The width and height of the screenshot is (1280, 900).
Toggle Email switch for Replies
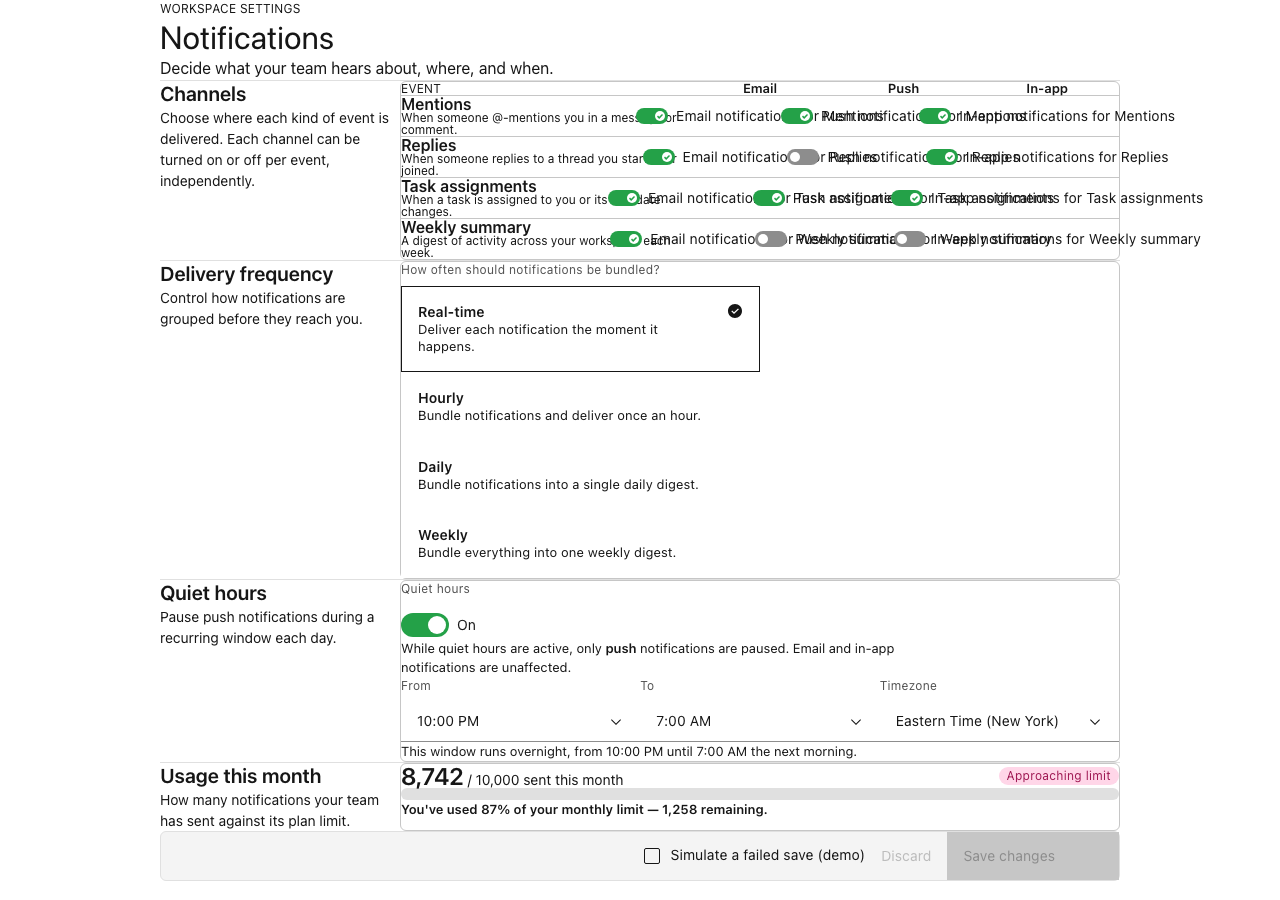pyautogui.click(x=659, y=157)
